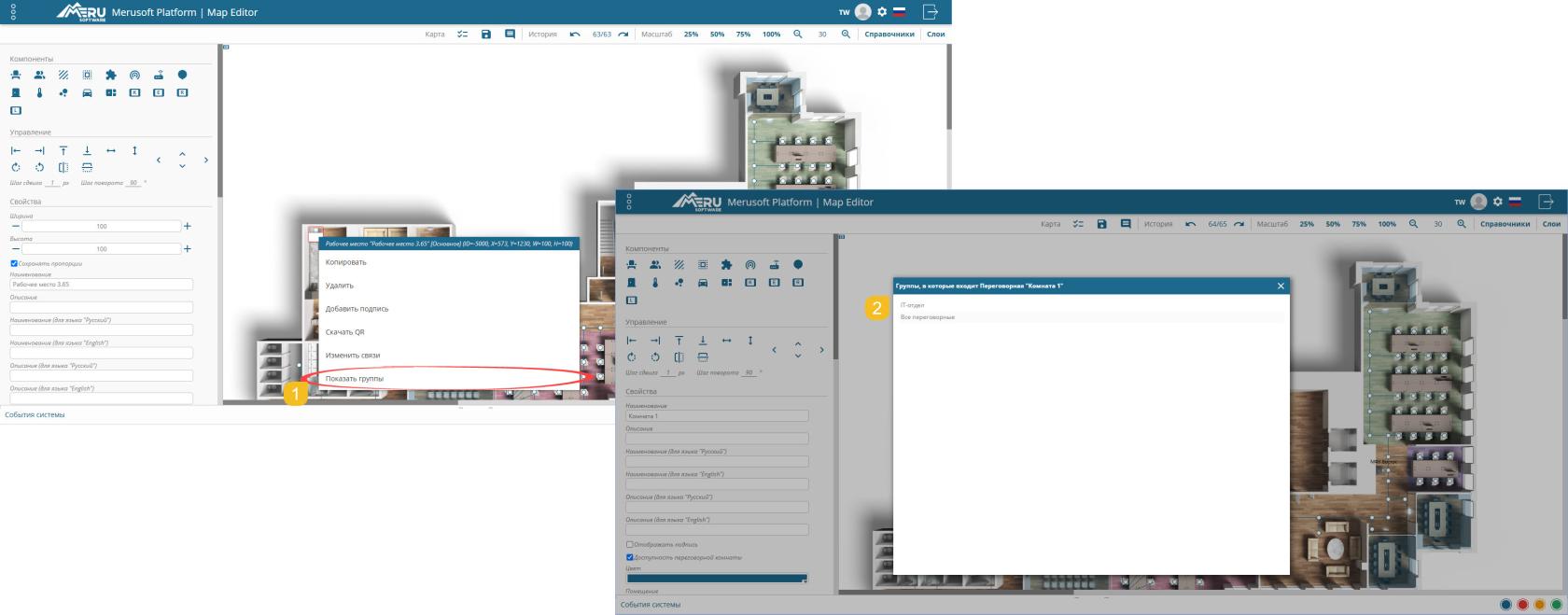
Task: Select the thermometer component in the left window
Action: [x=39, y=92]
